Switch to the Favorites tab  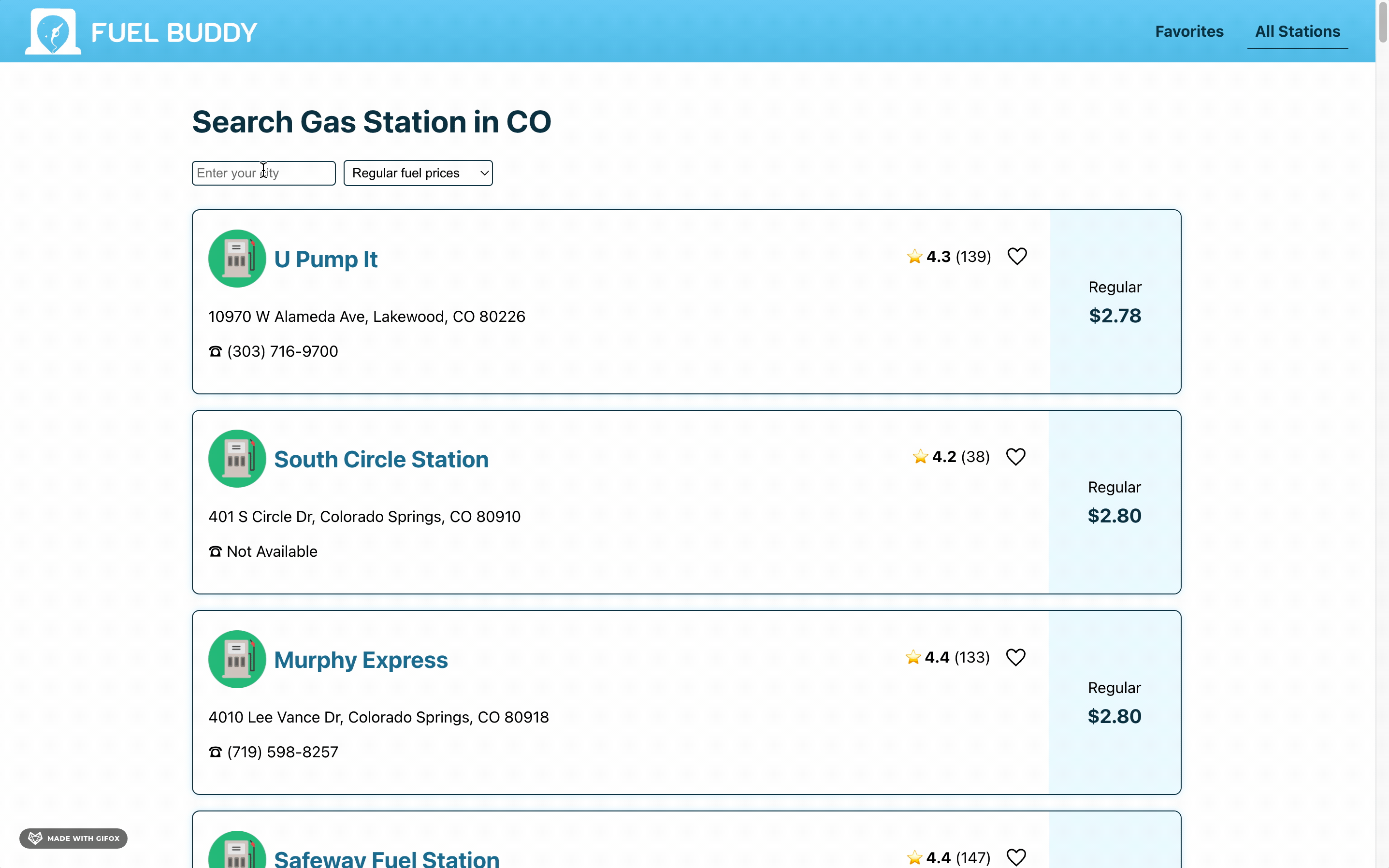click(1189, 31)
